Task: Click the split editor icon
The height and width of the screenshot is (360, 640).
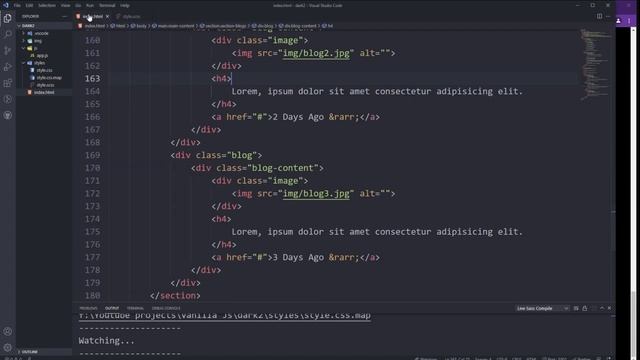Action: tap(599, 16)
